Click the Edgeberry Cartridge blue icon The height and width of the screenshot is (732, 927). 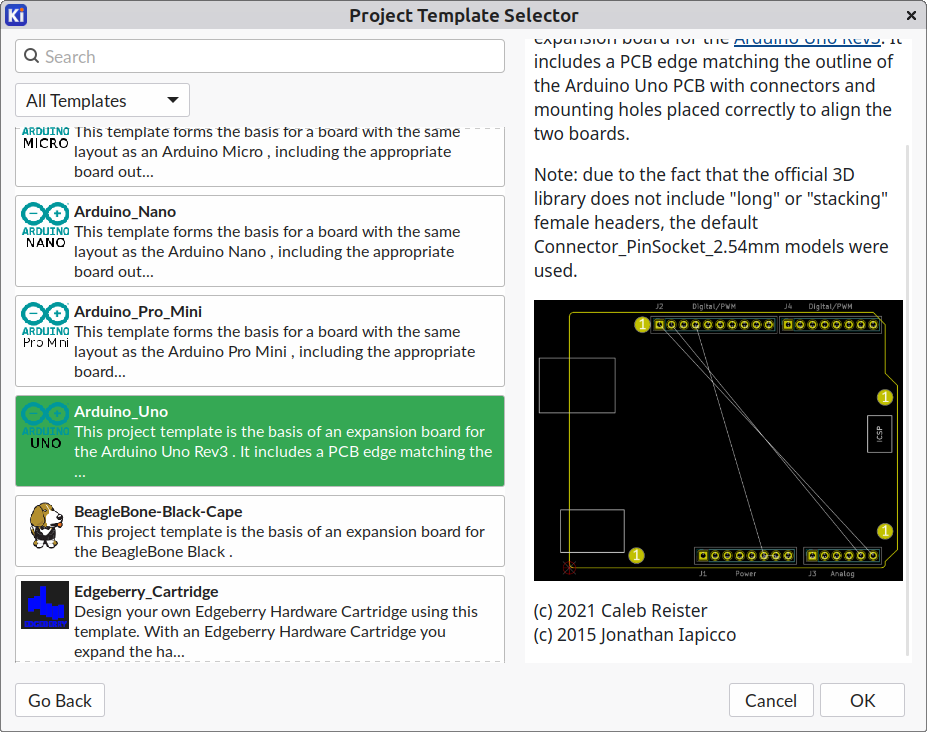click(45, 605)
